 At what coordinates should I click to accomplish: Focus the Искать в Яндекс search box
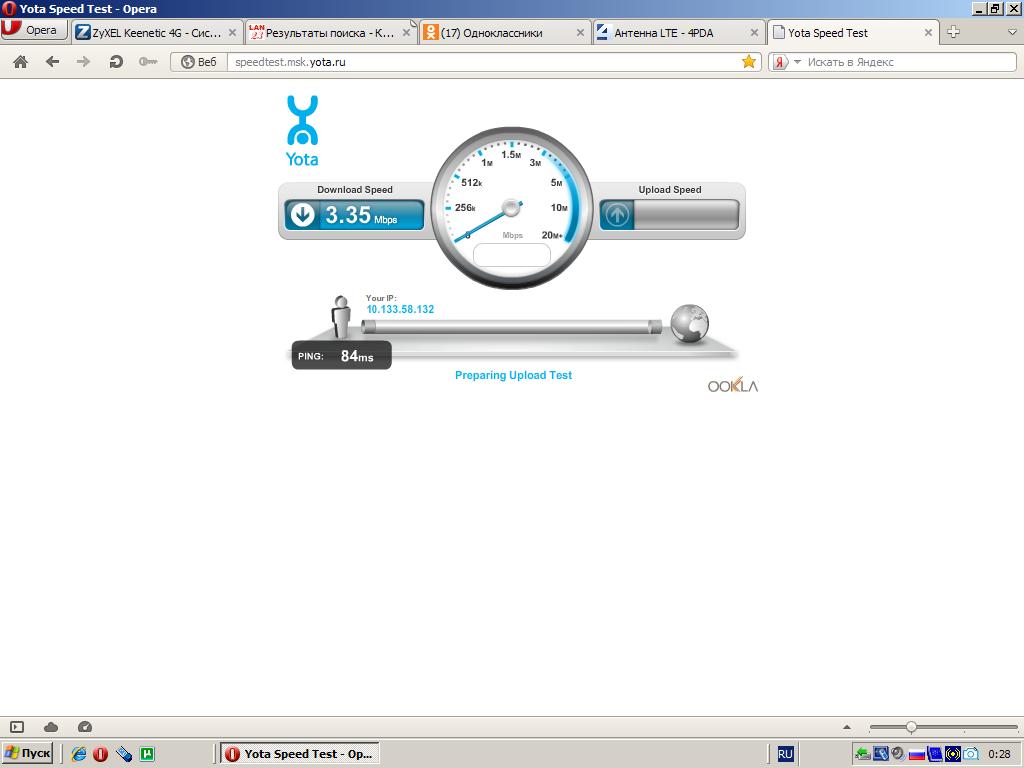click(910, 62)
